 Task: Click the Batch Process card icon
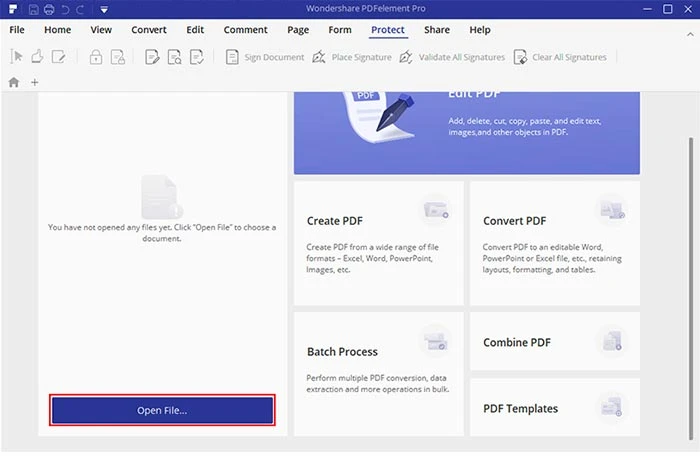436,342
